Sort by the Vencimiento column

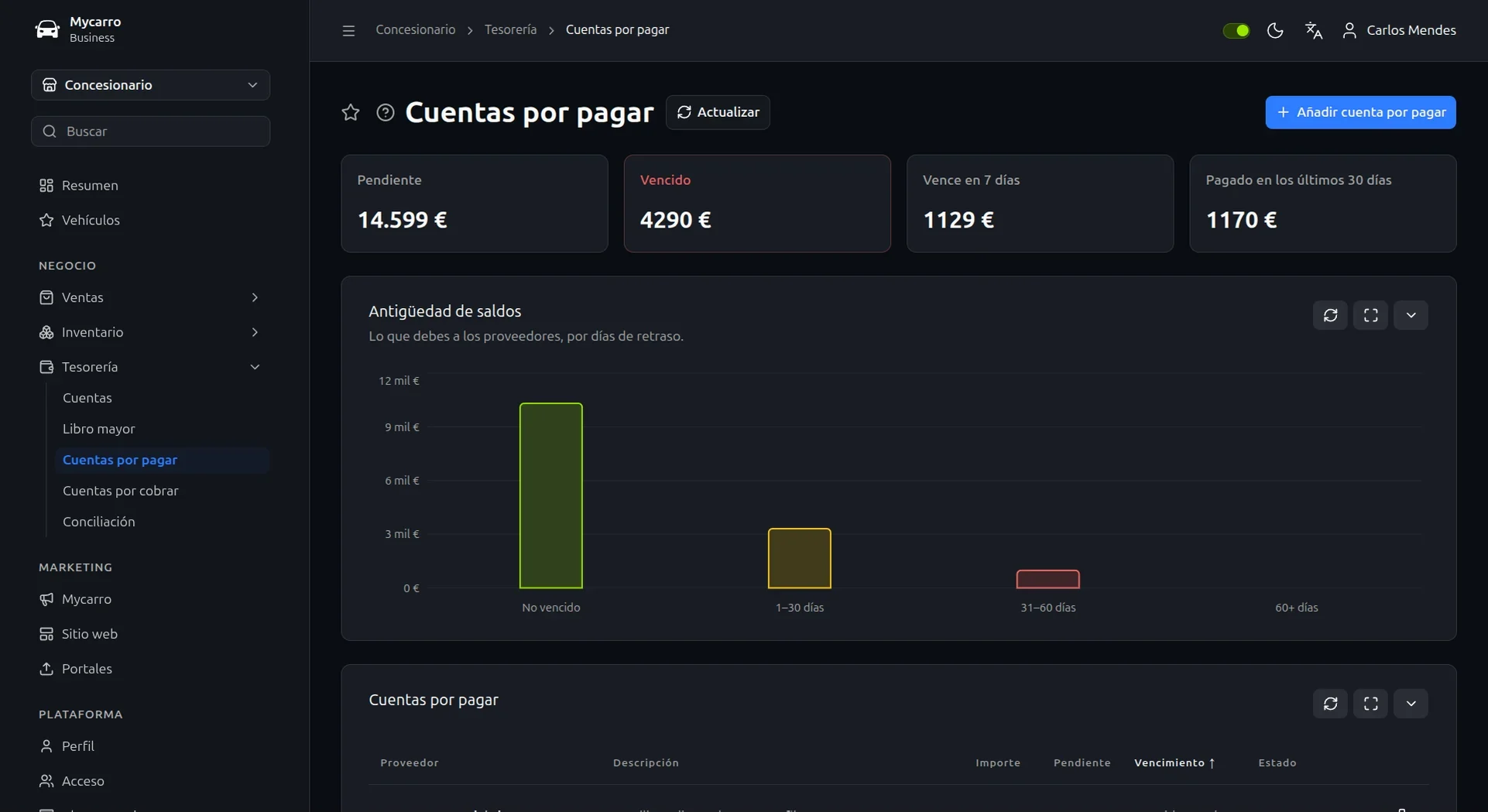click(1174, 763)
